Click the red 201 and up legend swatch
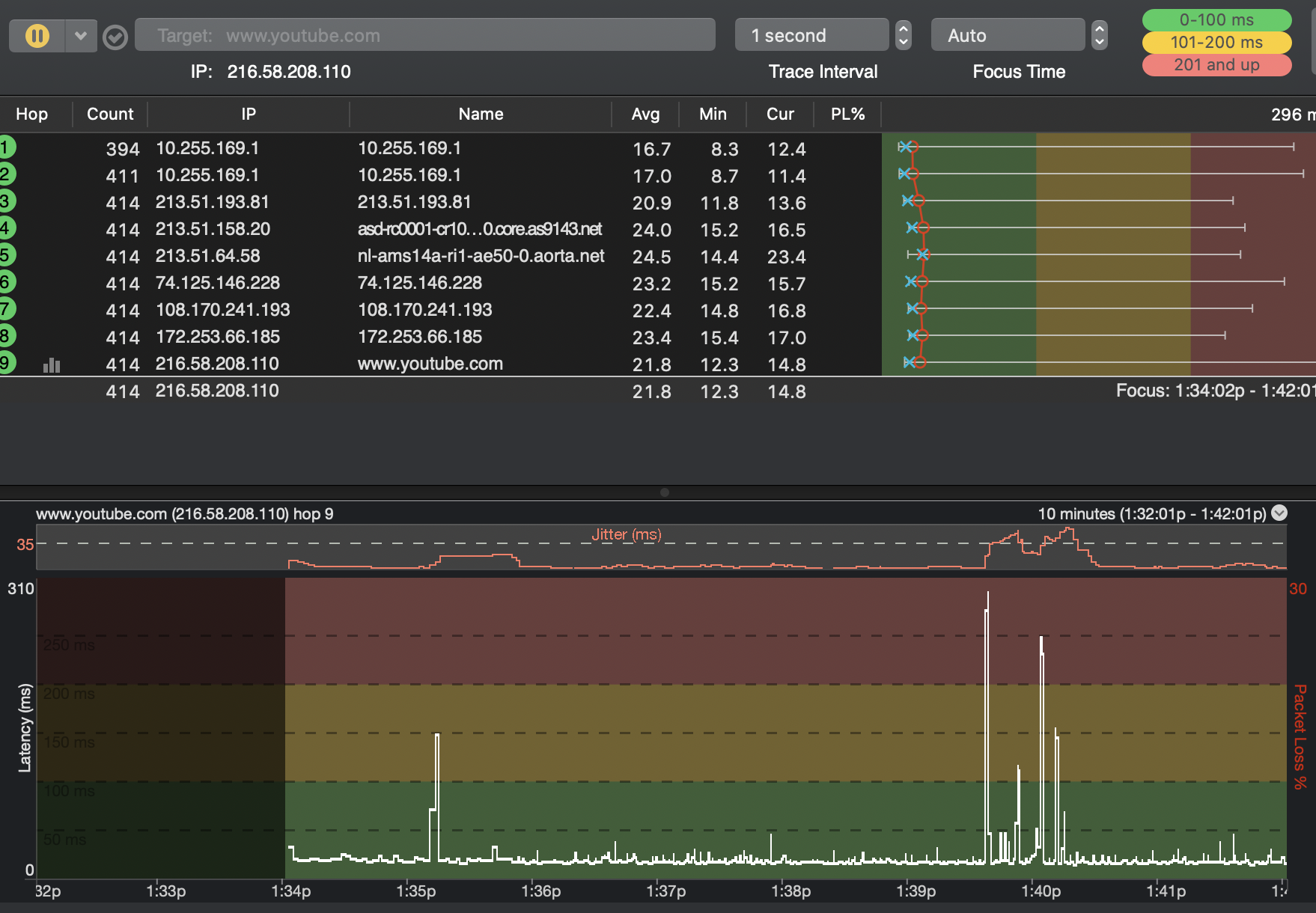Viewport: 1316px width, 913px height. pos(1216,65)
